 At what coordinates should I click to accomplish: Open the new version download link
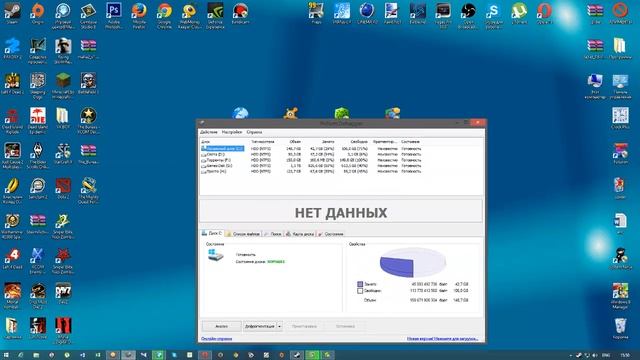tap(442, 339)
